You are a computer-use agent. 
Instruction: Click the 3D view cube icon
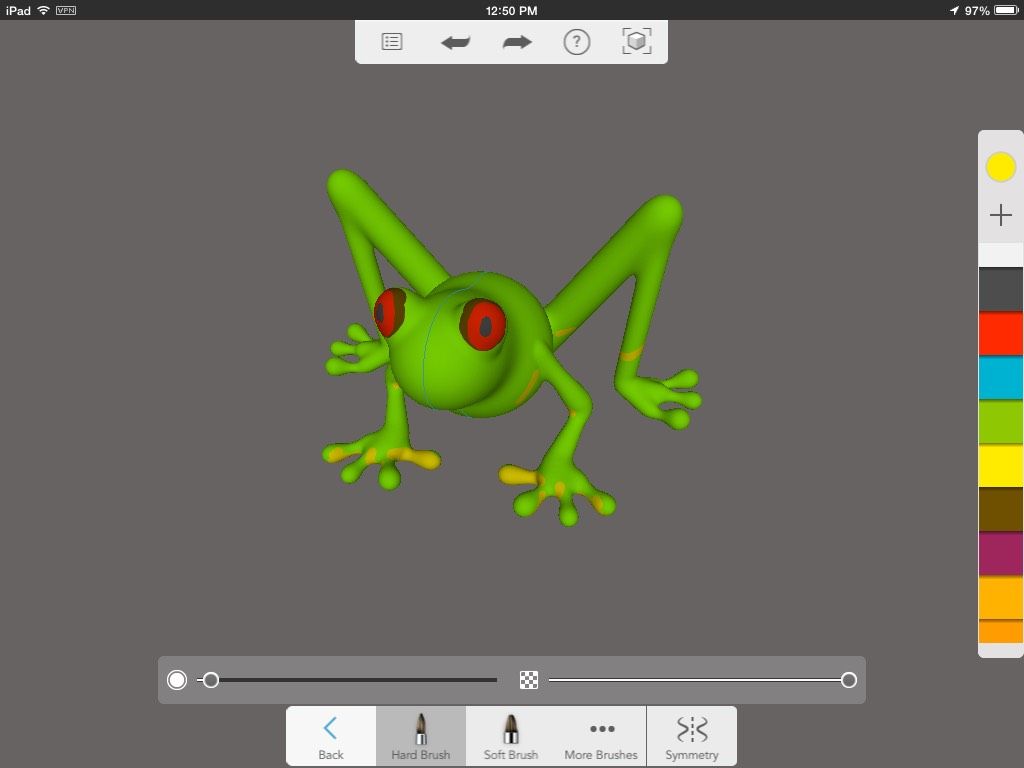(x=636, y=42)
